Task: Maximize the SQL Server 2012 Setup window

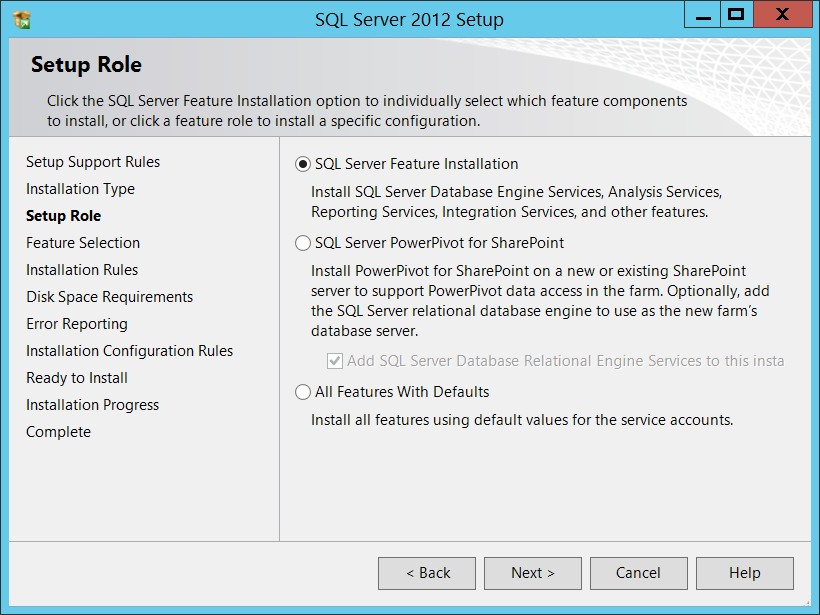Action: pyautogui.click(x=736, y=15)
